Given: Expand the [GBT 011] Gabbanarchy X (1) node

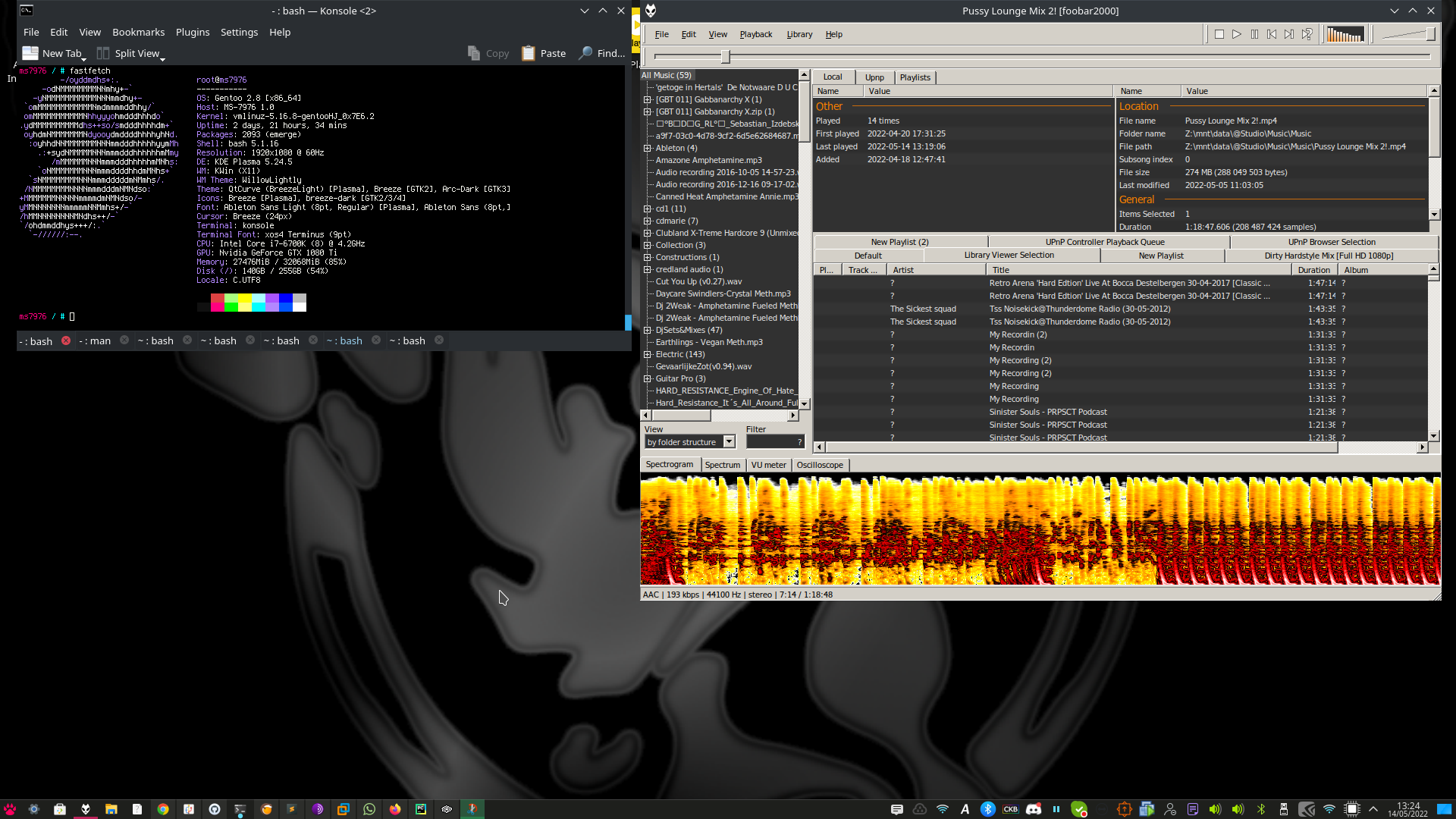Looking at the screenshot, I should (648, 99).
